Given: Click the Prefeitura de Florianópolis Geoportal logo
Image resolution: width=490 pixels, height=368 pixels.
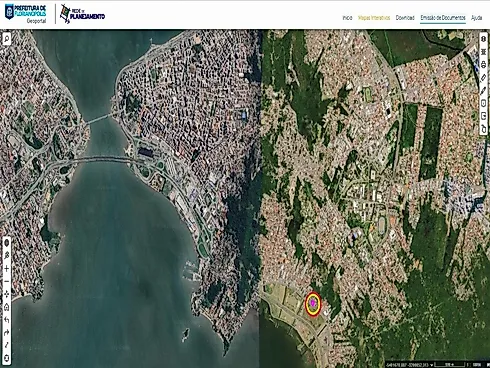Looking at the screenshot, I should pos(25,14).
